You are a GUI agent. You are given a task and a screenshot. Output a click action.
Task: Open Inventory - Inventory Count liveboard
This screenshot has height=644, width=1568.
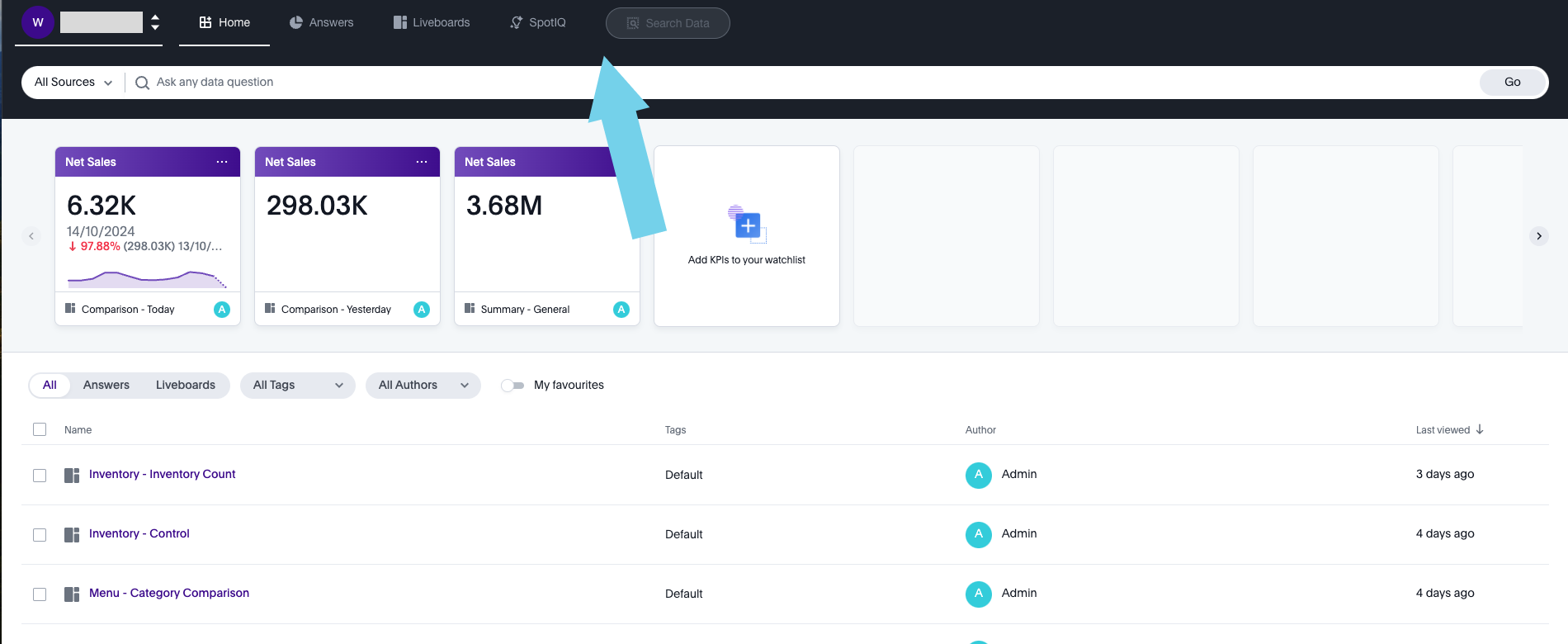(x=163, y=474)
